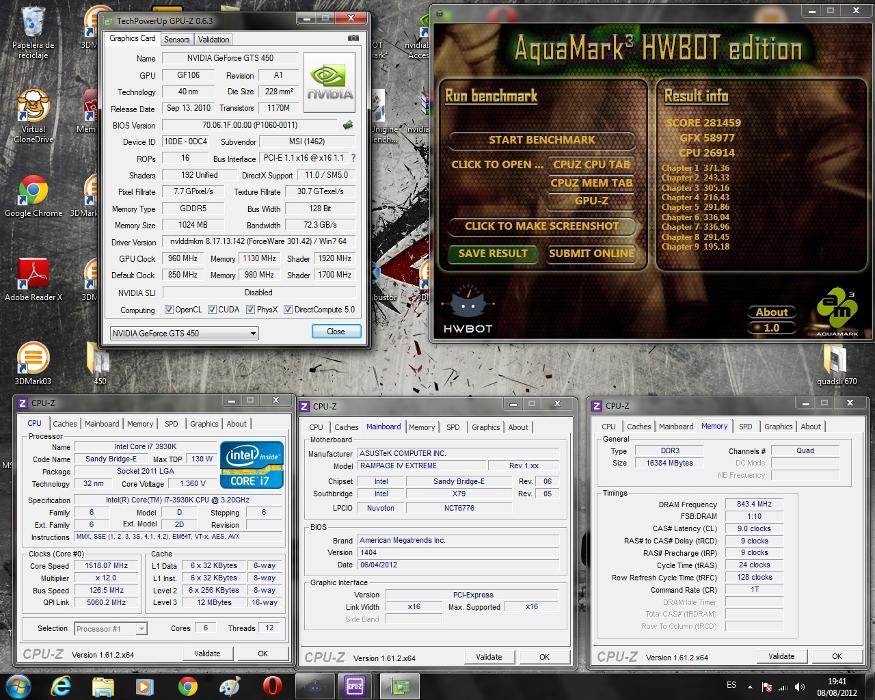
Task: Click the volume speaker tray icon
Action: (800, 687)
